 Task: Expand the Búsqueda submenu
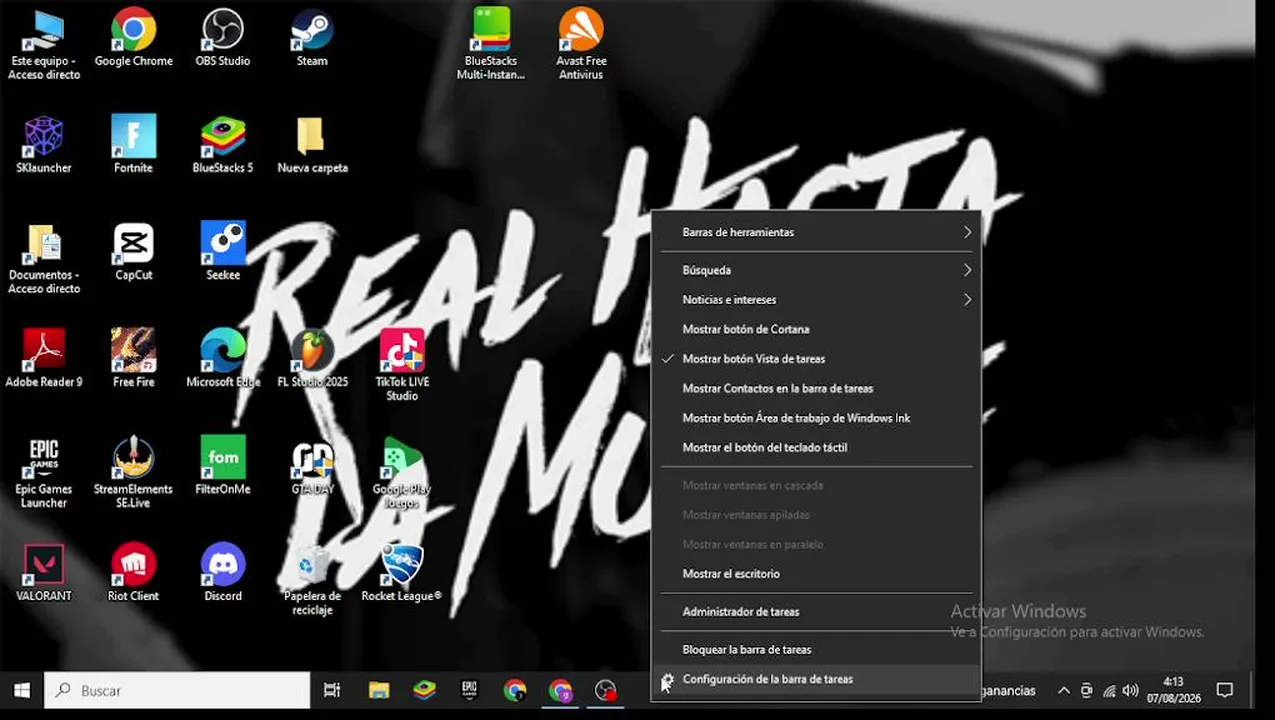(816, 270)
